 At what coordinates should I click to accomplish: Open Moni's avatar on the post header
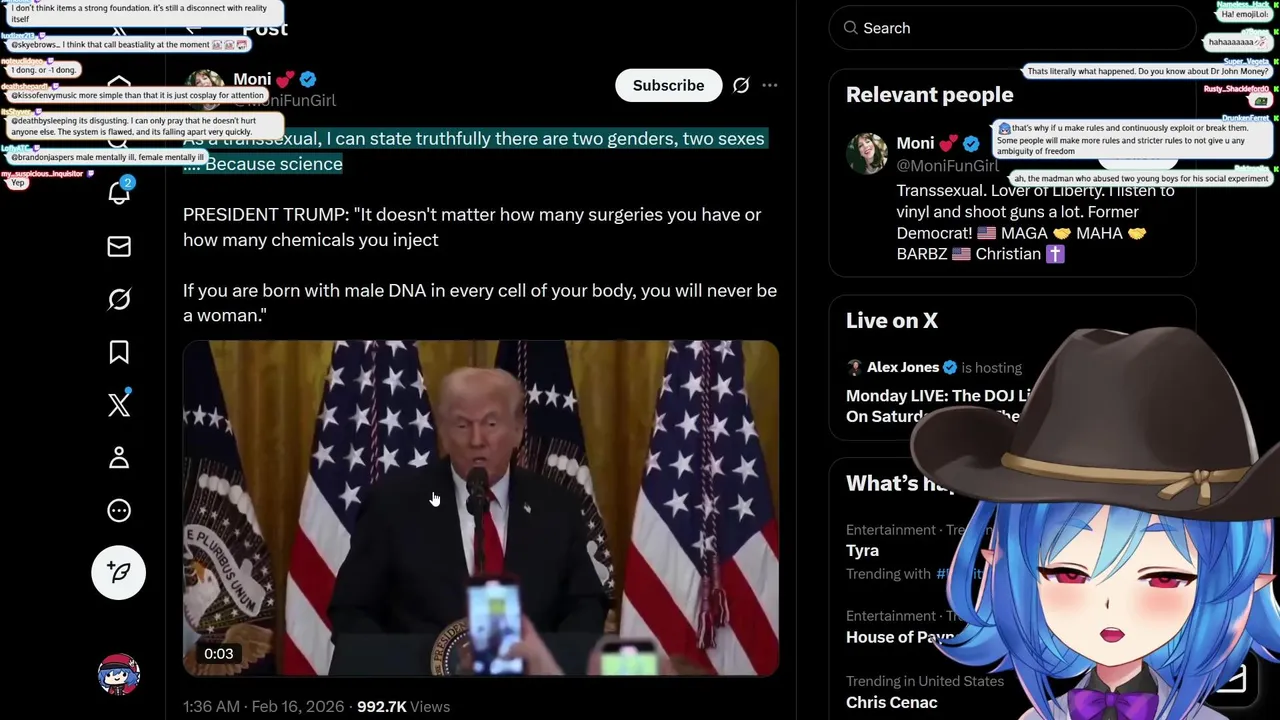[x=205, y=89]
